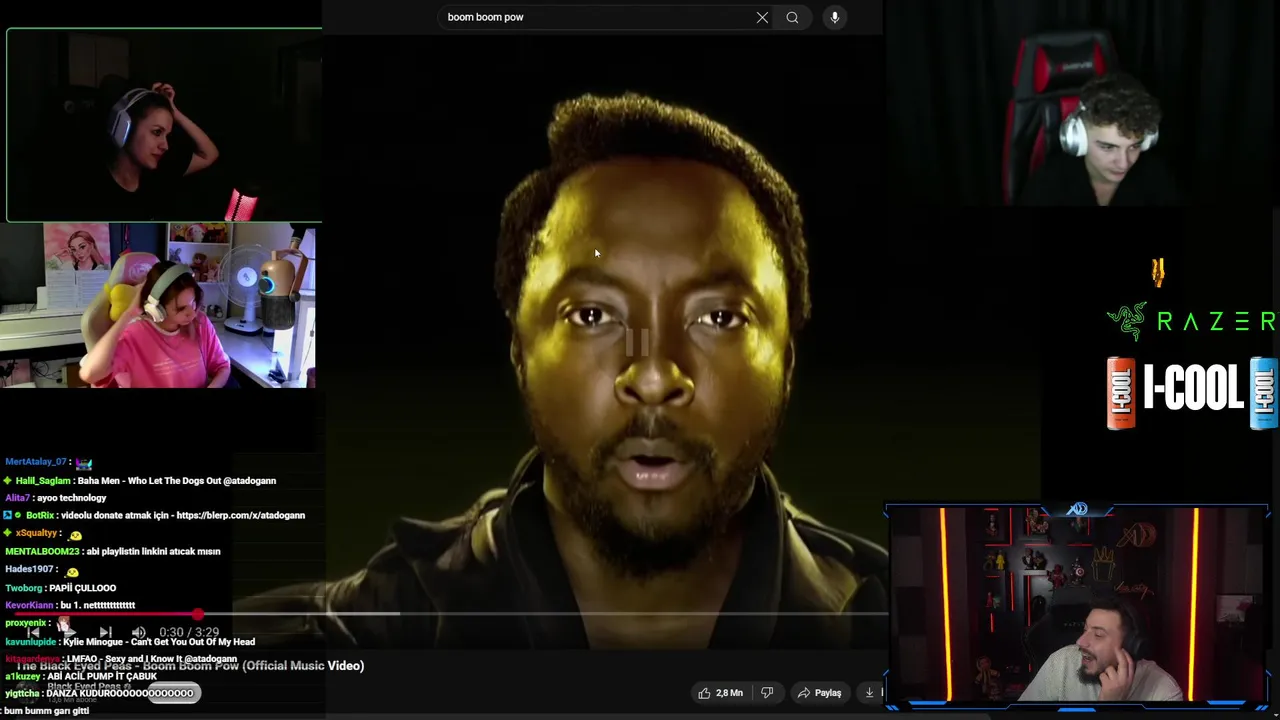The width and height of the screenshot is (1280, 720).
Task: Select KevorKiann chat message
Action: pos(70,605)
